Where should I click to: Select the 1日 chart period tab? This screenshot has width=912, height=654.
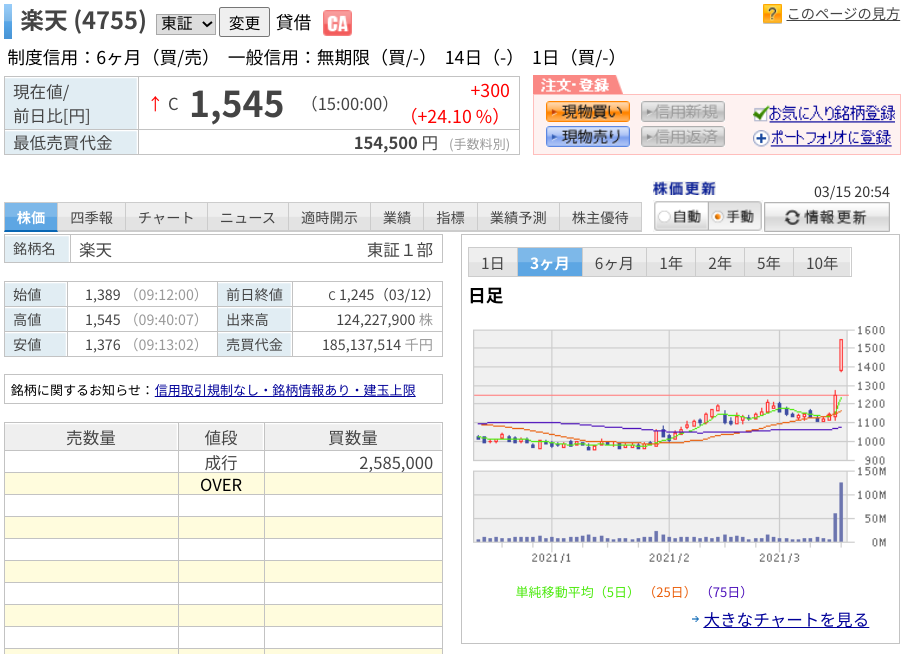click(493, 262)
